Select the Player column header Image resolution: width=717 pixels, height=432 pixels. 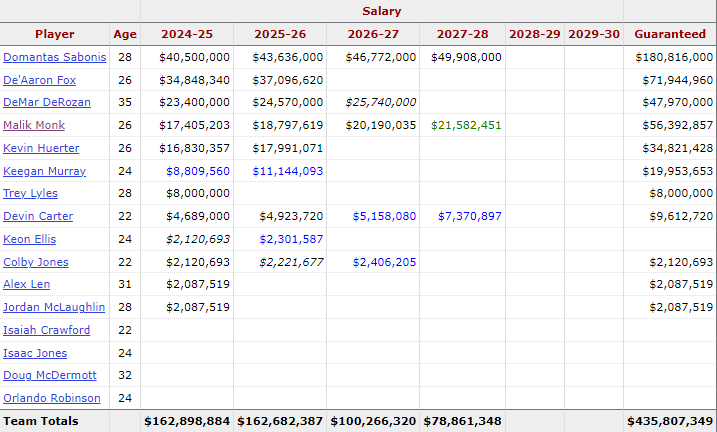(x=54, y=34)
